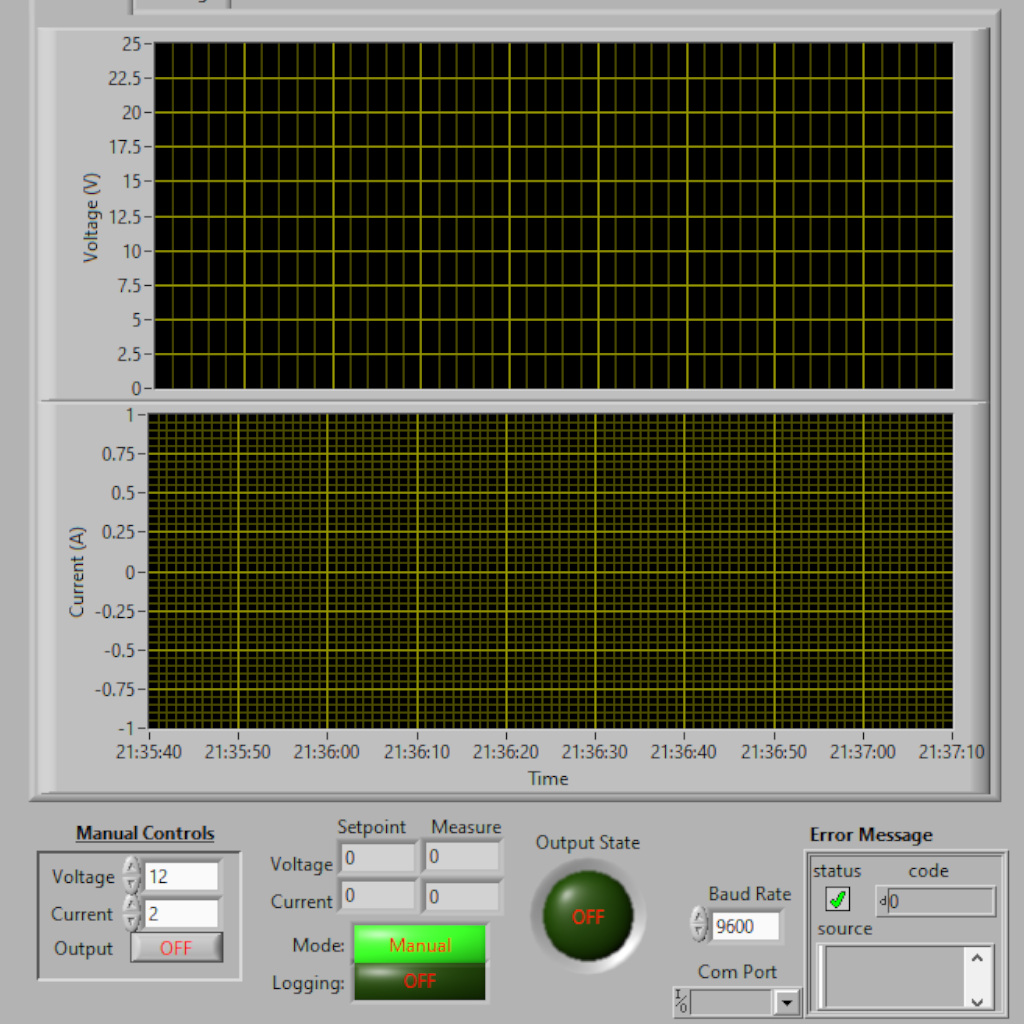1024x1024 pixels.
Task: Click the 21:35:40 time axis label
Action: (149, 752)
